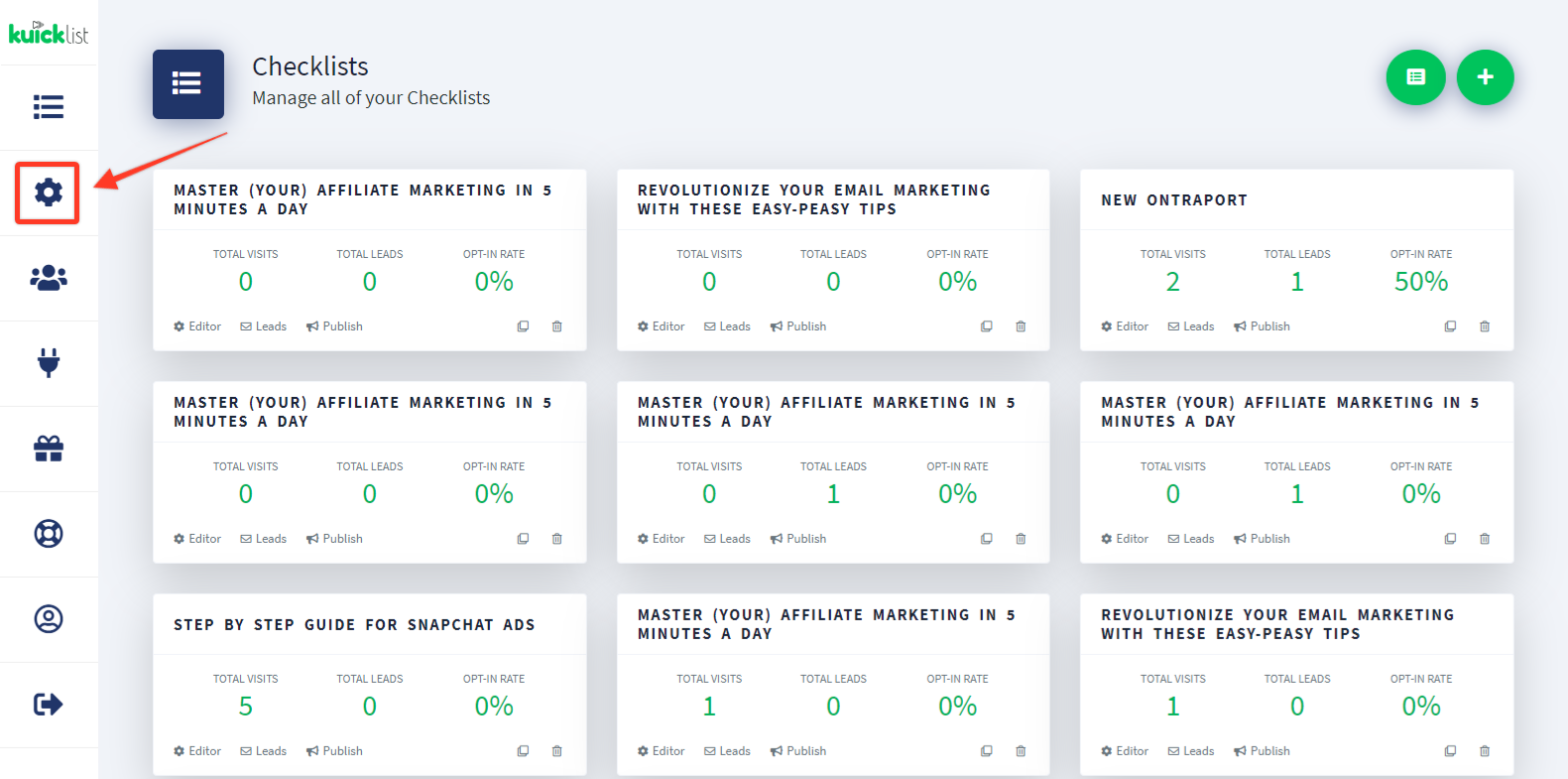Trash the Master Affiliate card with 1 visit
1568x779 pixels.
[1021, 751]
